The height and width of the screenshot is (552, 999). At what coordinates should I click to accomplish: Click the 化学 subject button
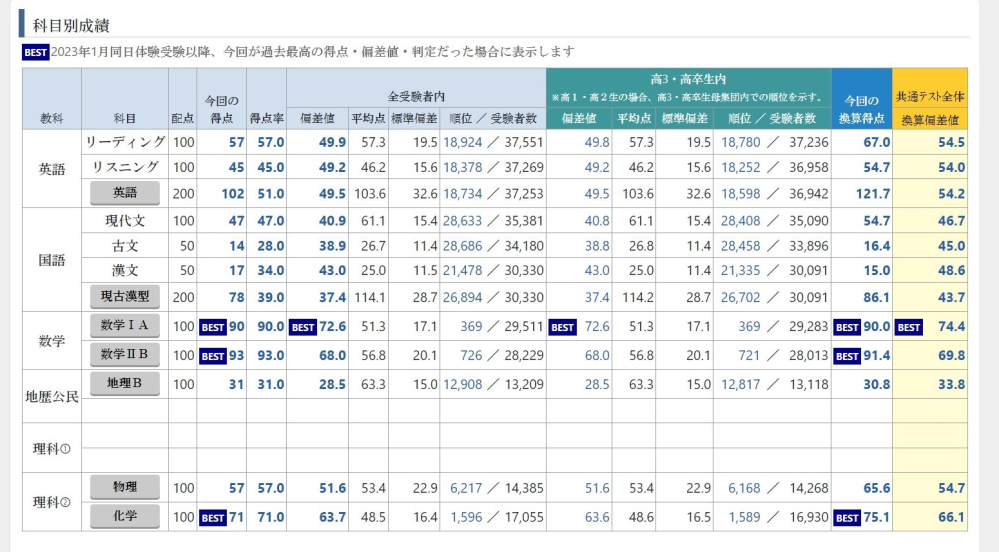coord(125,516)
